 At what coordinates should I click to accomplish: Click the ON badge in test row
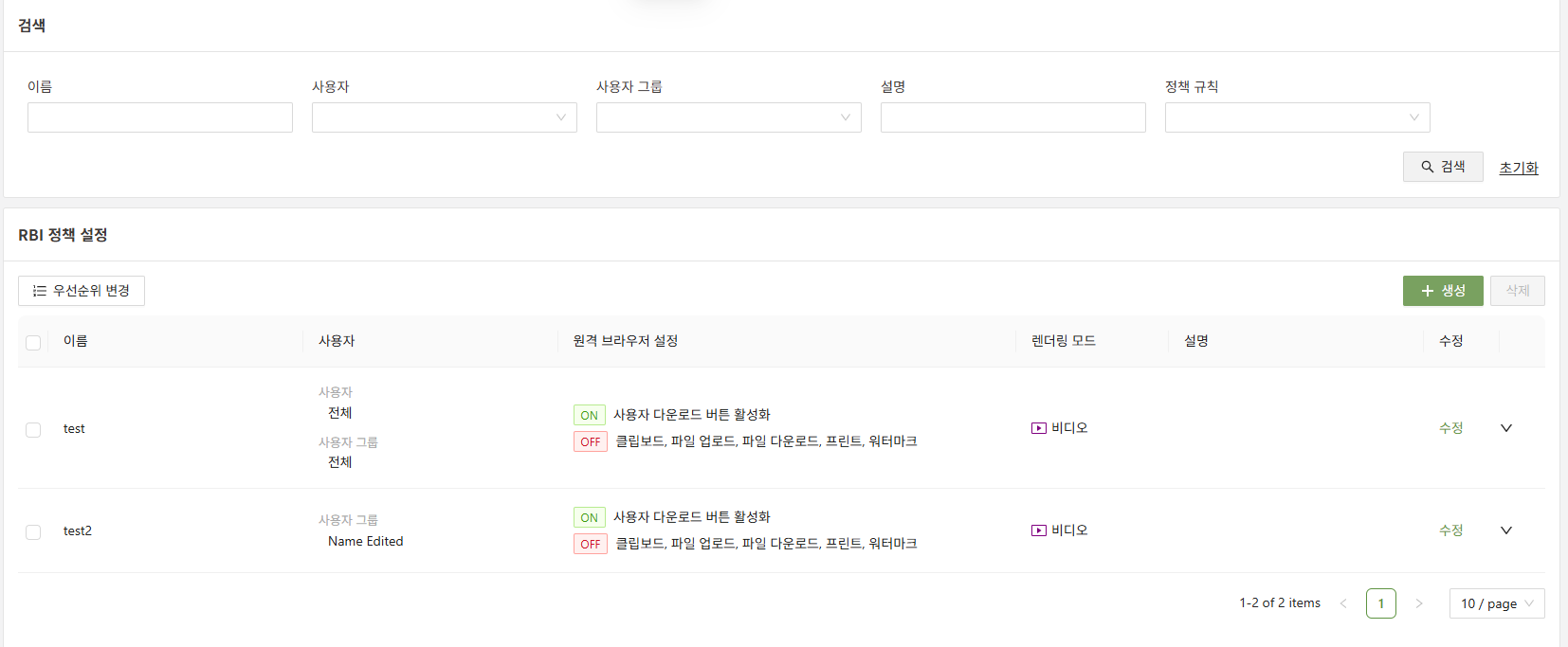pos(589,415)
